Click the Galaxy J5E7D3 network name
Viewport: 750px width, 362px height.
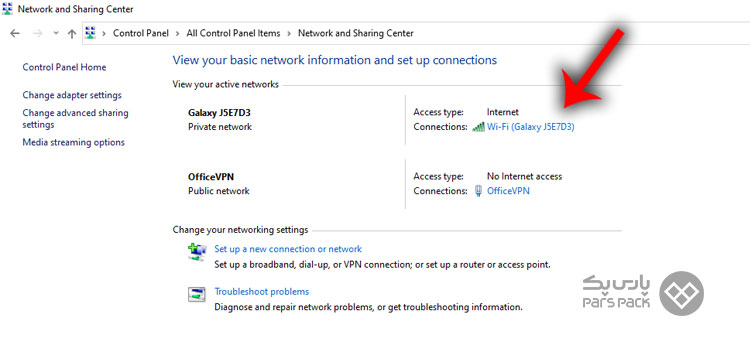(x=220, y=113)
